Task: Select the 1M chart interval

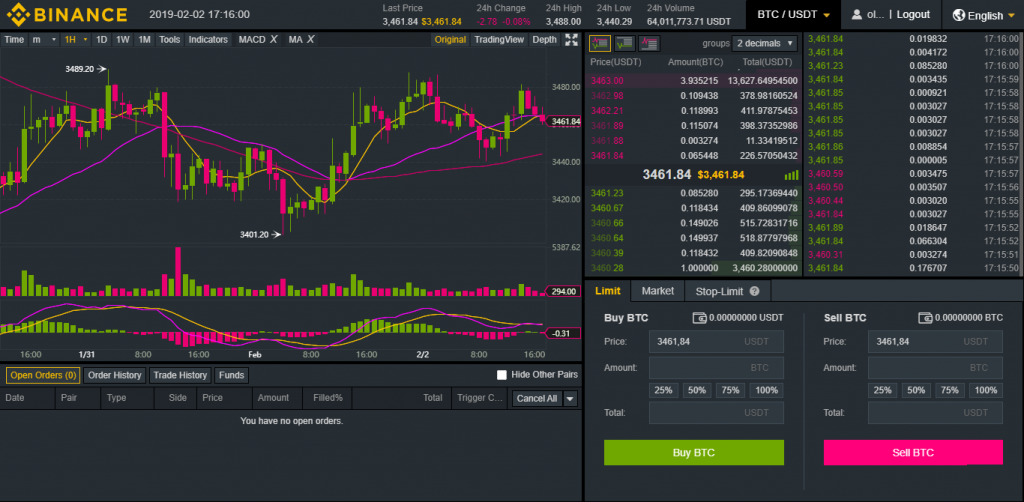Action: click(144, 39)
